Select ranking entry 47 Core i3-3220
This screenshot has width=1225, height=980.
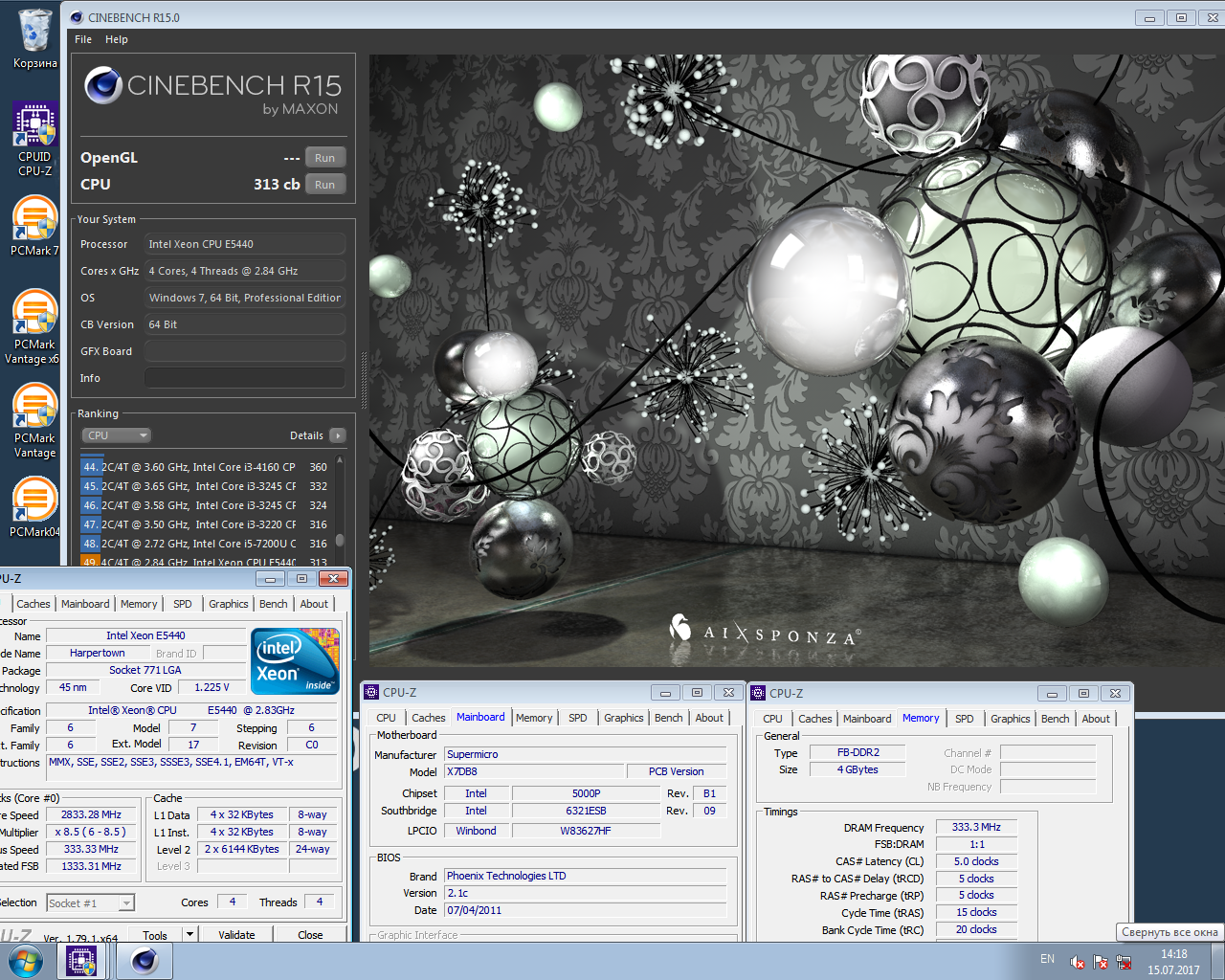pos(205,524)
